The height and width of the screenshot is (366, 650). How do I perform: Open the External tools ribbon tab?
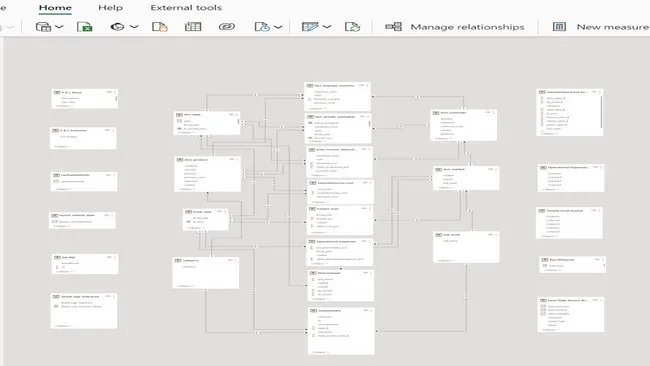coord(186,7)
